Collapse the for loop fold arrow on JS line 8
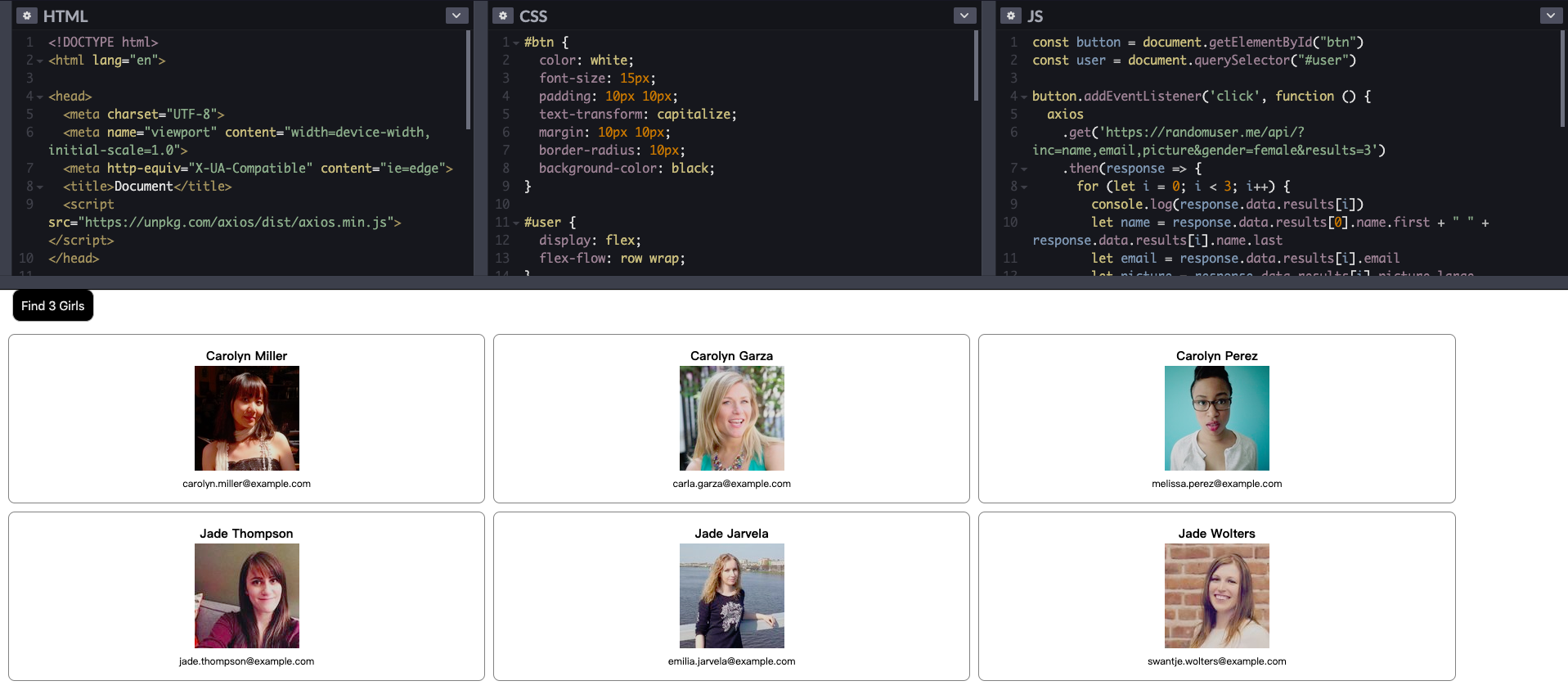Screen dimensions: 1568x690 [x=1024, y=187]
